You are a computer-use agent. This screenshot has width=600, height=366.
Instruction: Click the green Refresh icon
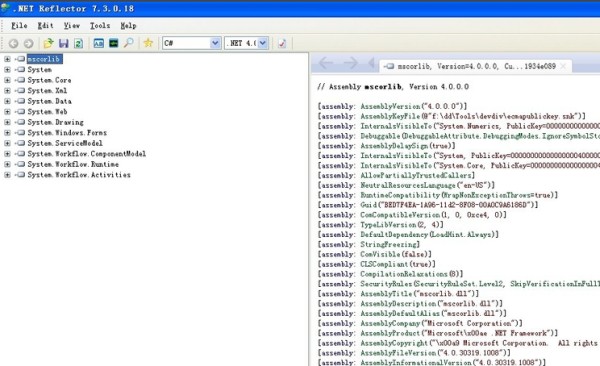(78, 43)
